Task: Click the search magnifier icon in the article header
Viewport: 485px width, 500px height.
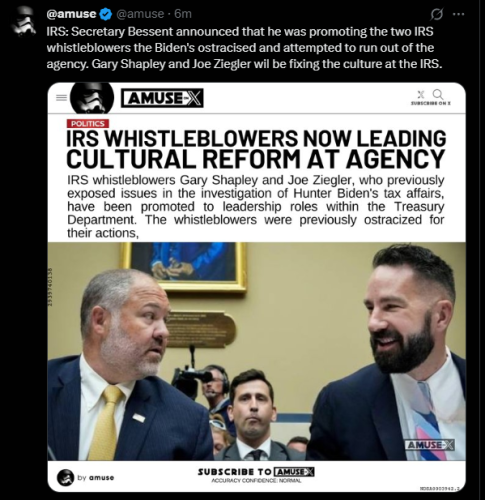Action: tap(438, 94)
